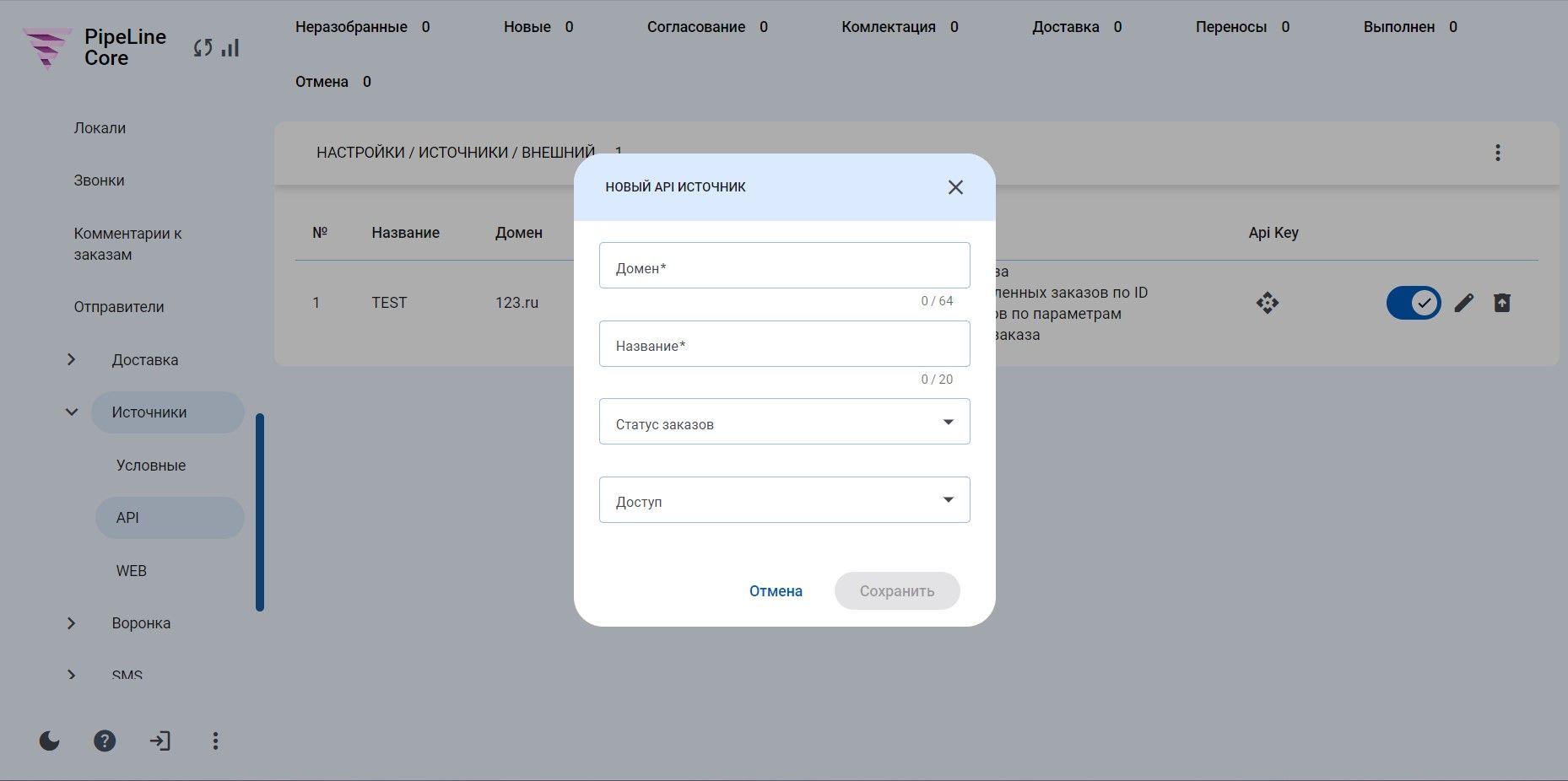Expand the SMS sidebar section

tap(72, 675)
